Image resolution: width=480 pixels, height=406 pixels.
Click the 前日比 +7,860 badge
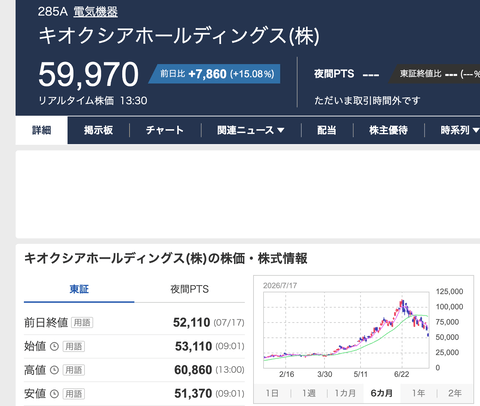click(215, 74)
